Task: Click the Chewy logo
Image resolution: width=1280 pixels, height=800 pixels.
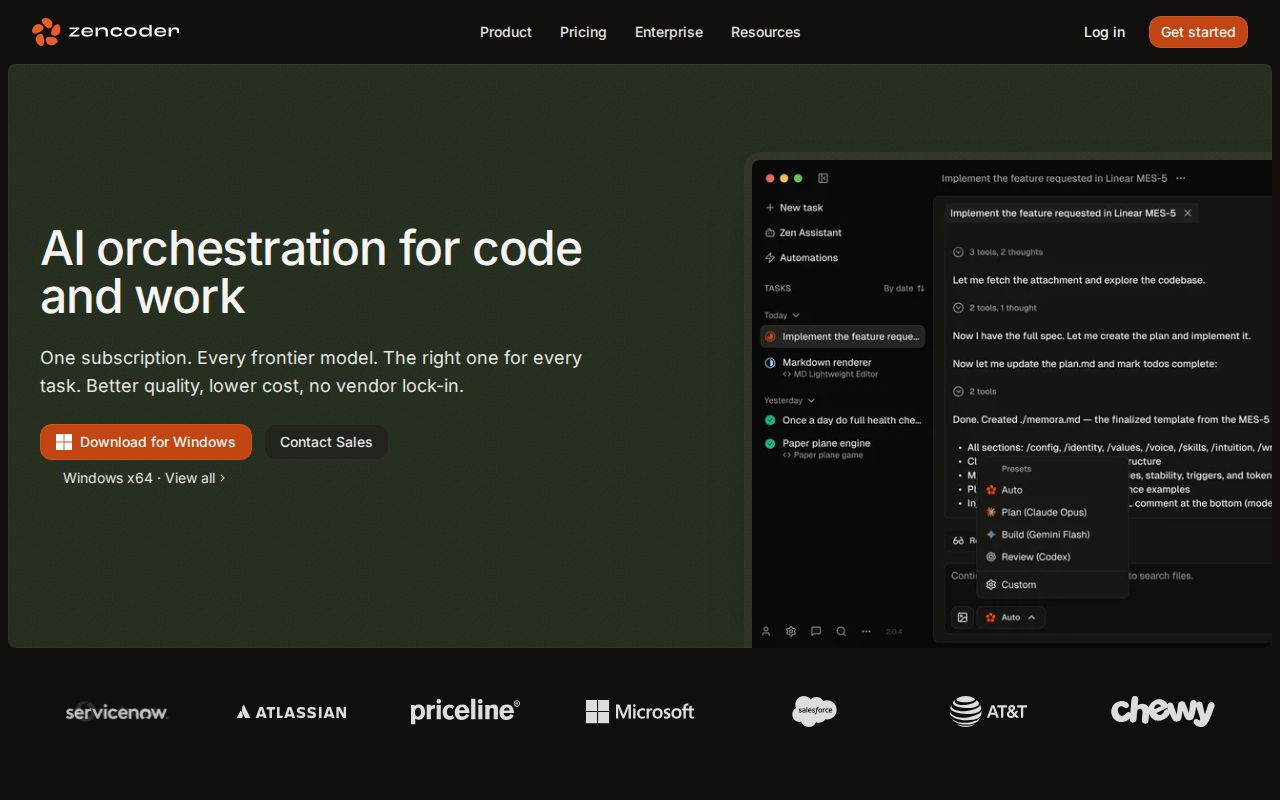Action: (1162, 711)
